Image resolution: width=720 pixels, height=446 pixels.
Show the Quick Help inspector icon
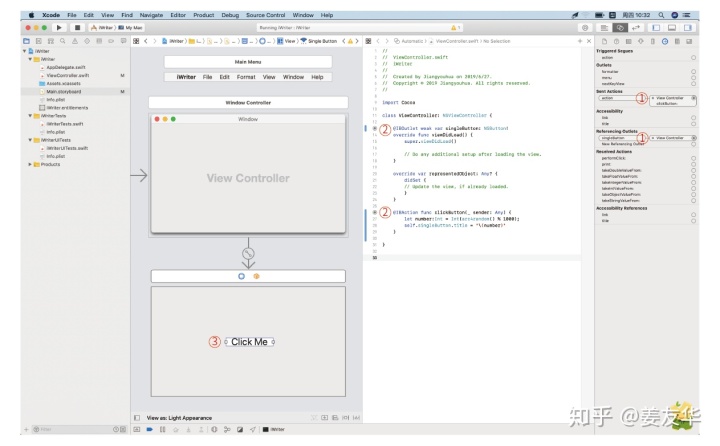pos(616,41)
